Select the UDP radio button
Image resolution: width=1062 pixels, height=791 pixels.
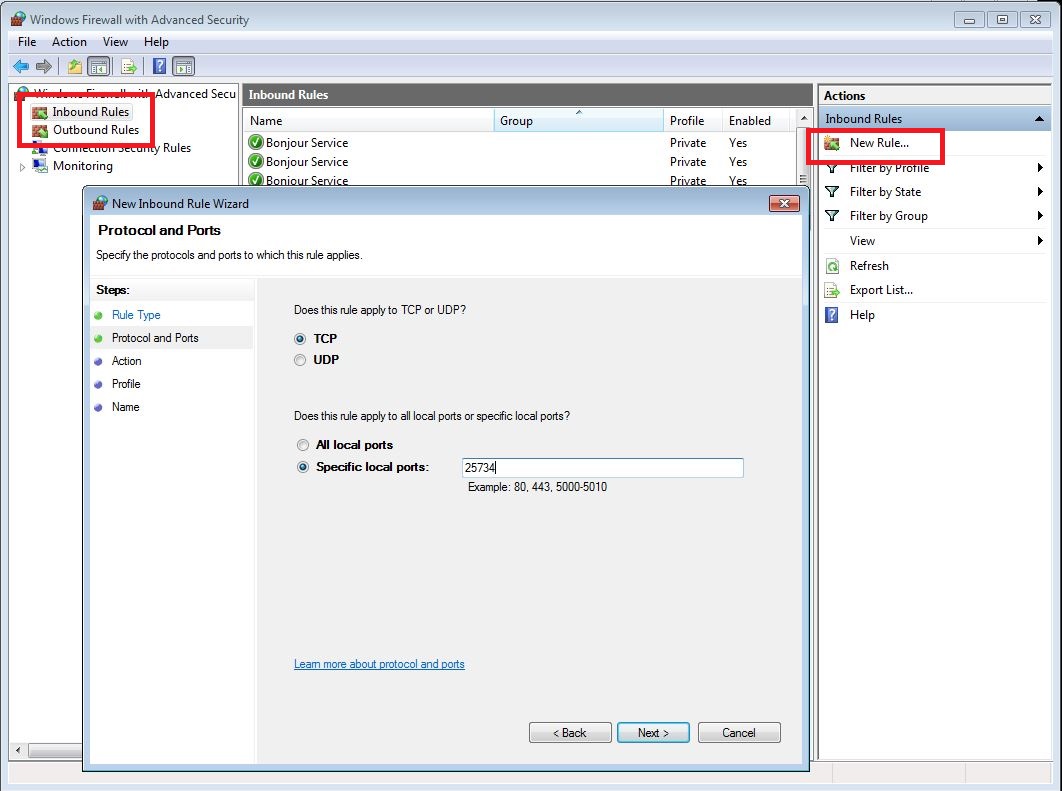[x=300, y=360]
